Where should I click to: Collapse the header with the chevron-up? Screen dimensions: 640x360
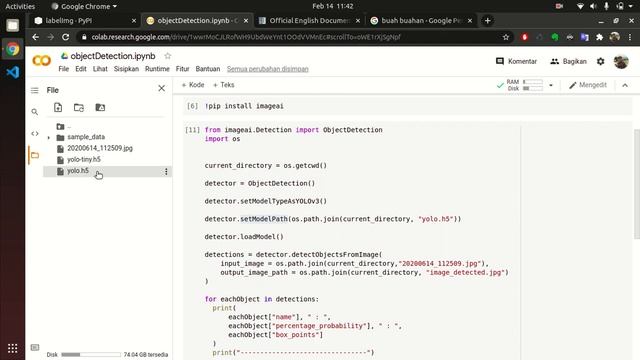[625, 85]
